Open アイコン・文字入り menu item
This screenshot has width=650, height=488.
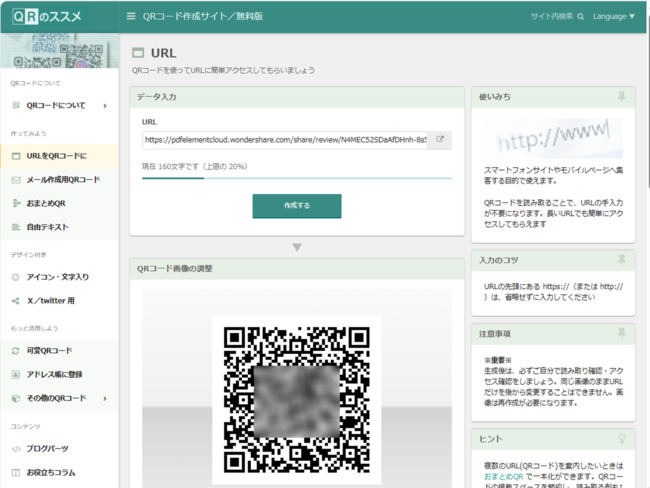(x=59, y=277)
